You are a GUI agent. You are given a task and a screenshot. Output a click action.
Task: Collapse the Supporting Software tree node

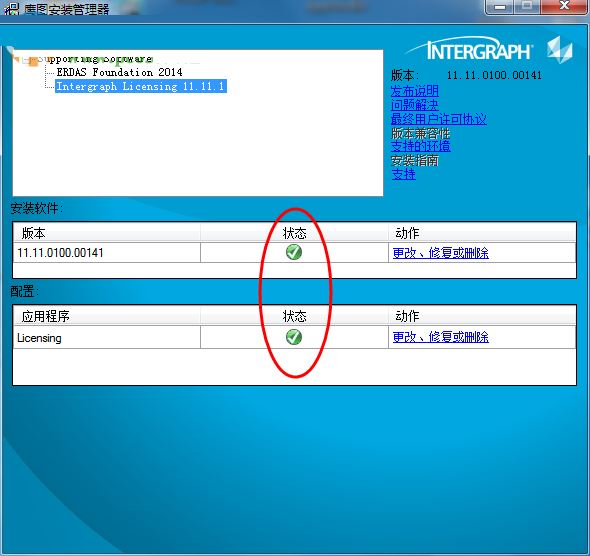25,59
